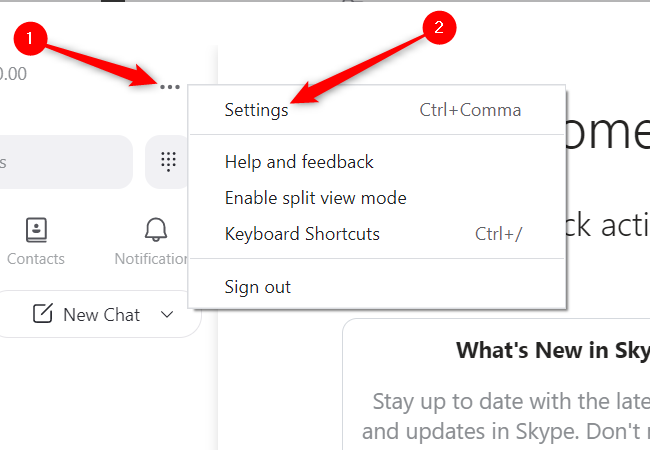Open the three-dot More options menu
650x450 pixels.
pos(169,87)
